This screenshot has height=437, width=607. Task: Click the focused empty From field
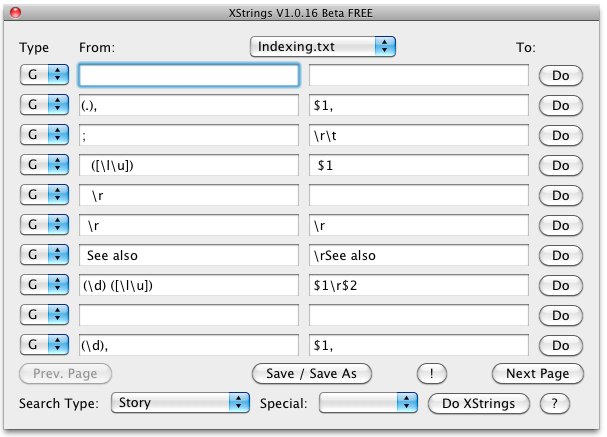[189, 75]
